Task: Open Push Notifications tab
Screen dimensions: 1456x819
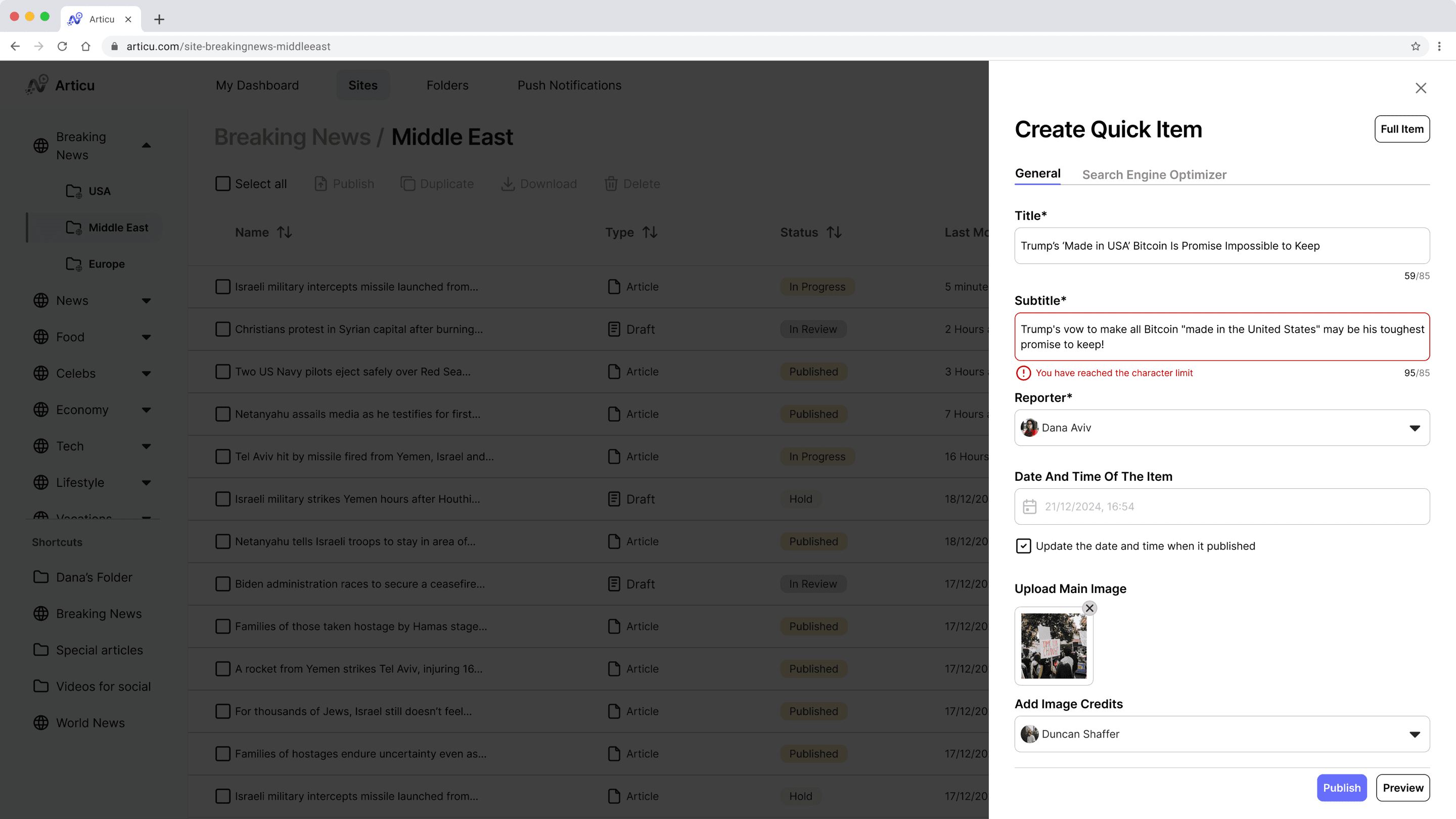Action: 569,85
